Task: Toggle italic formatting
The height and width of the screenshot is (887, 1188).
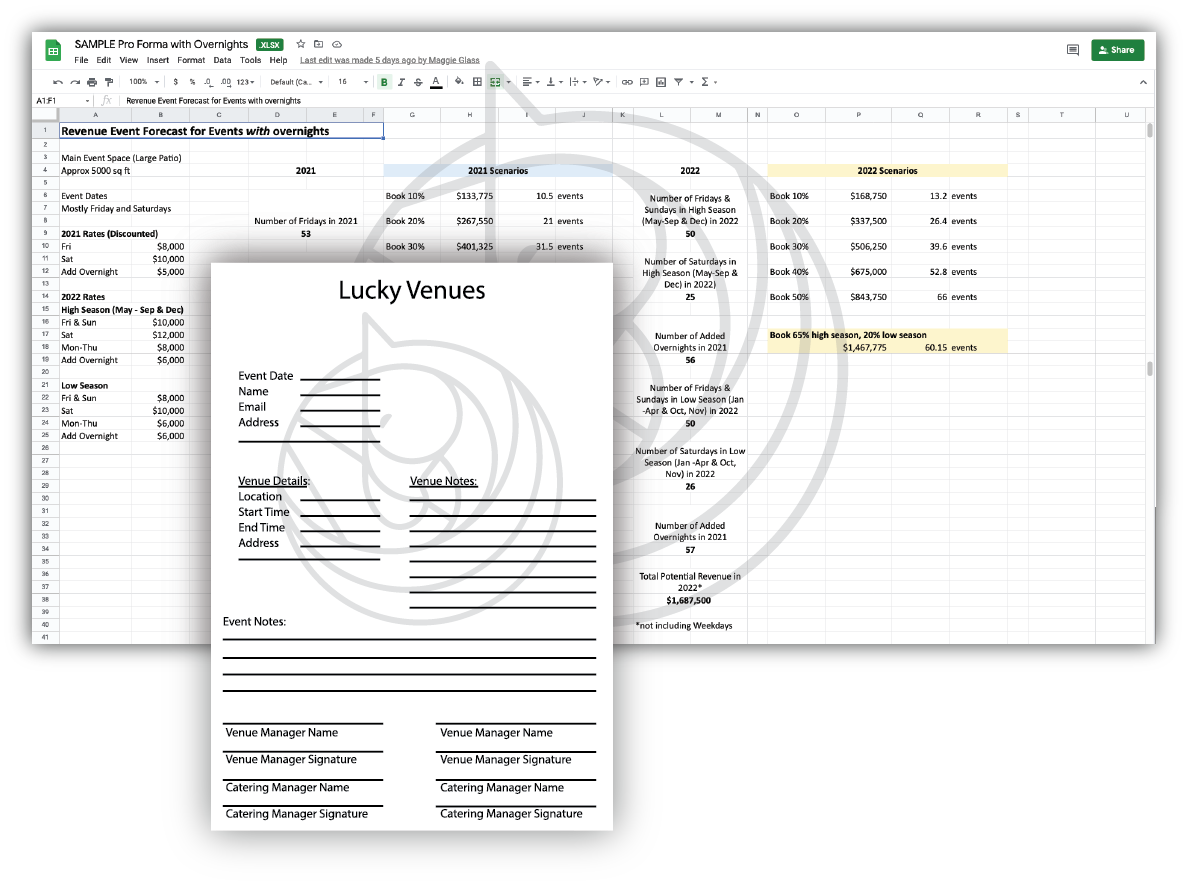Action: coord(401,82)
